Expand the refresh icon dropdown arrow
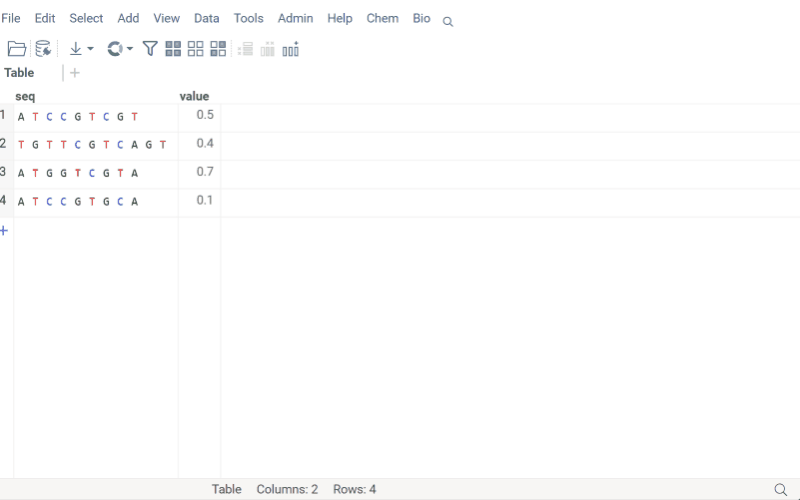The image size is (800, 500). 130,48
